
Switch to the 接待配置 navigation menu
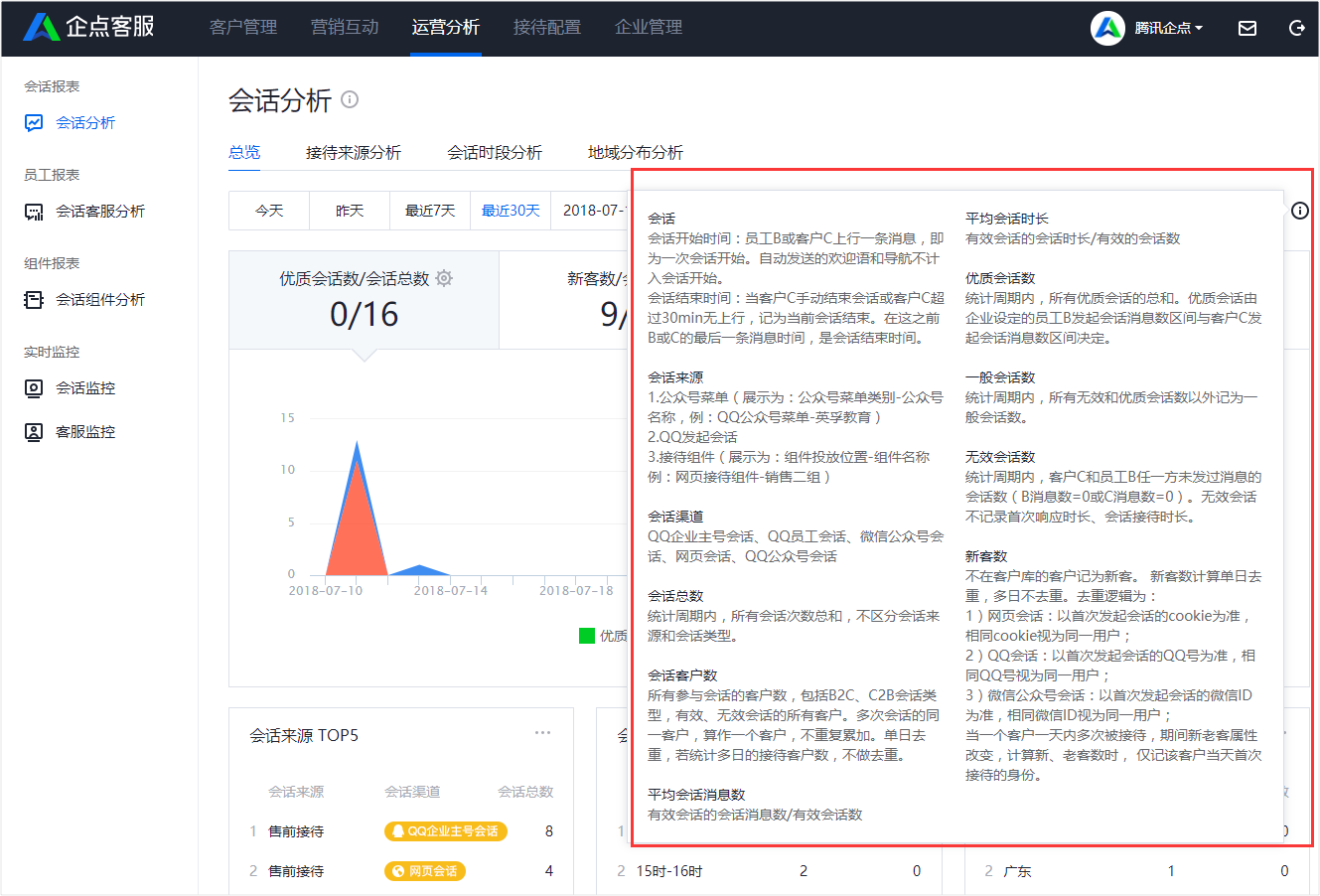[x=547, y=28]
